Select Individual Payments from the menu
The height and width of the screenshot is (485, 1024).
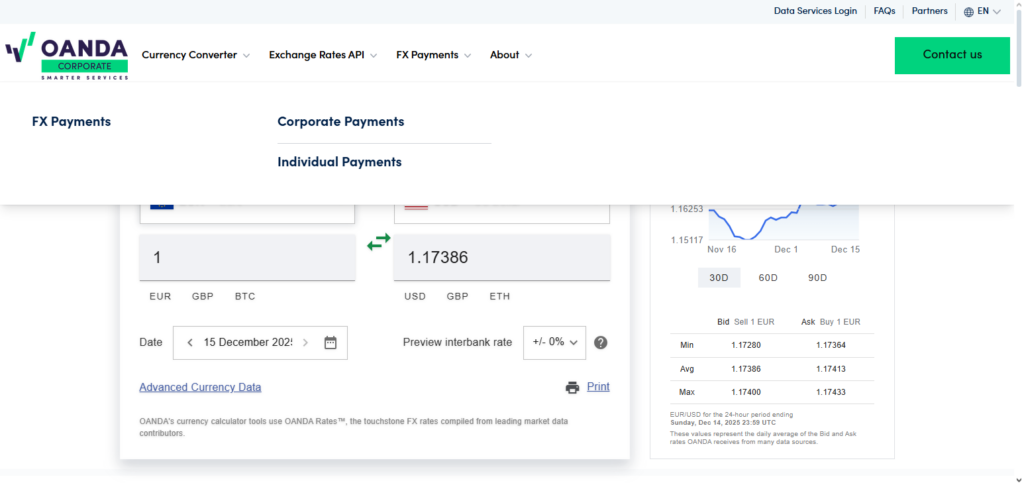[x=339, y=162]
